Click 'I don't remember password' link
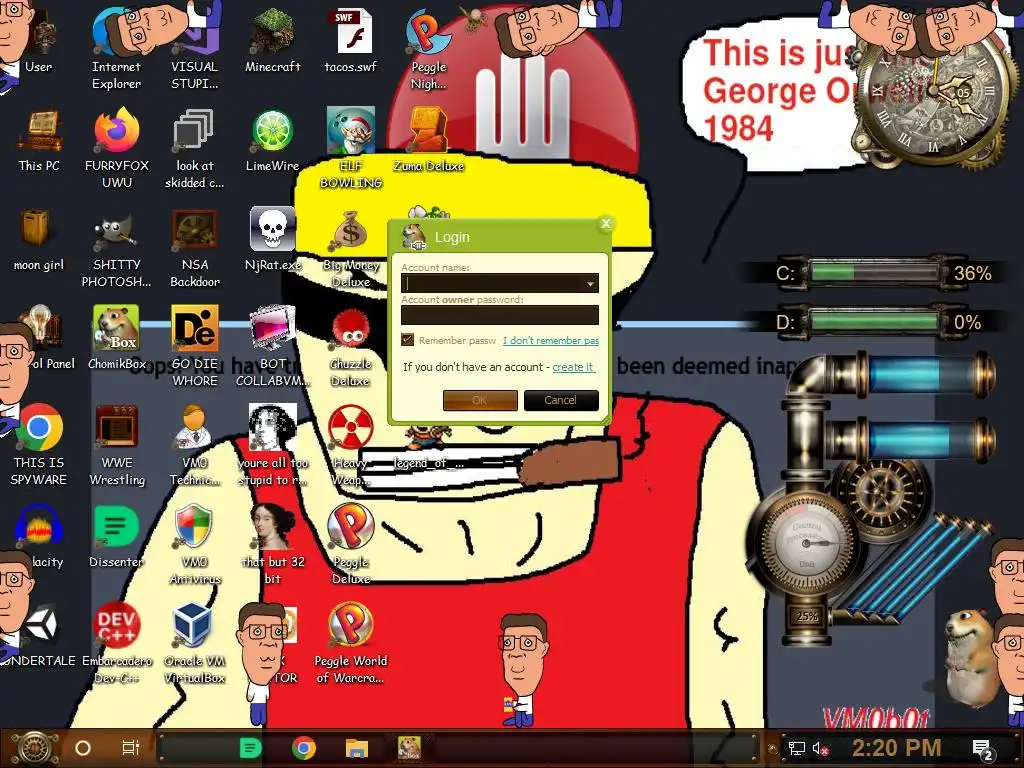Screen dimensions: 1024x768 click(551, 340)
